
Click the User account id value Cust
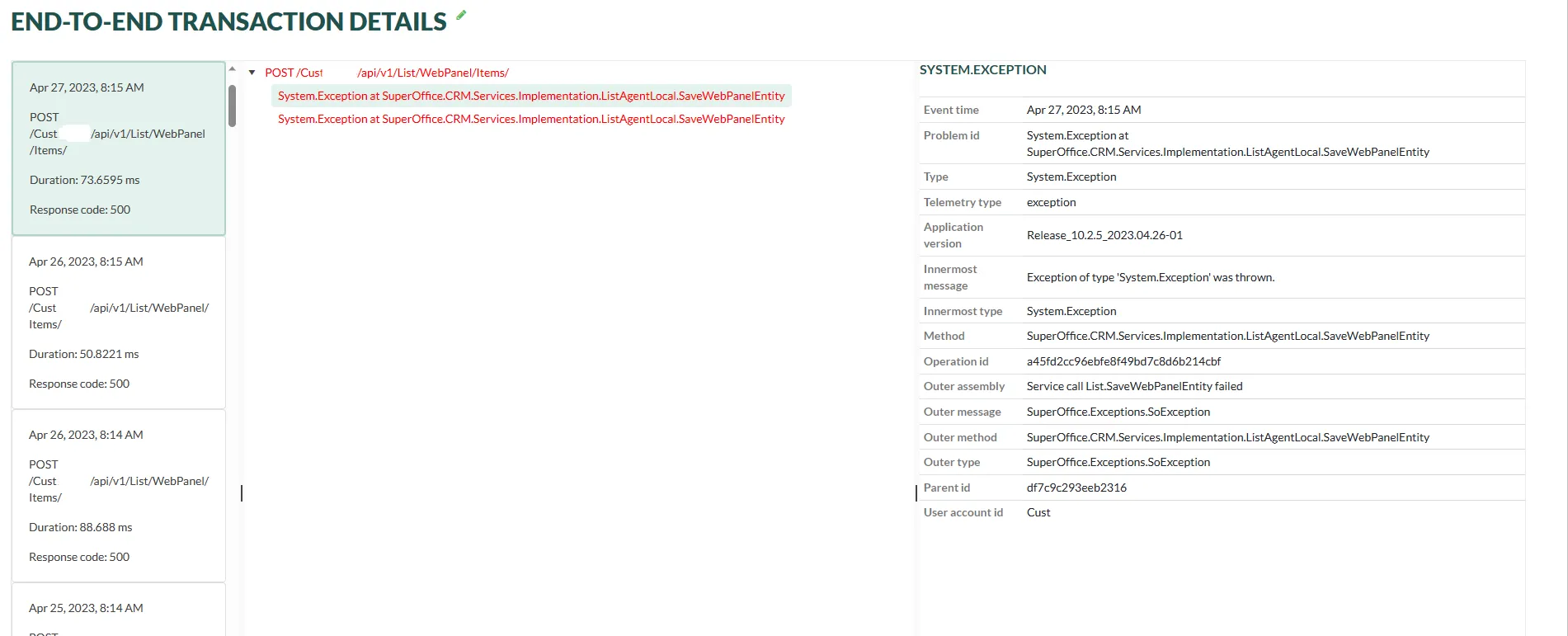pos(1038,512)
